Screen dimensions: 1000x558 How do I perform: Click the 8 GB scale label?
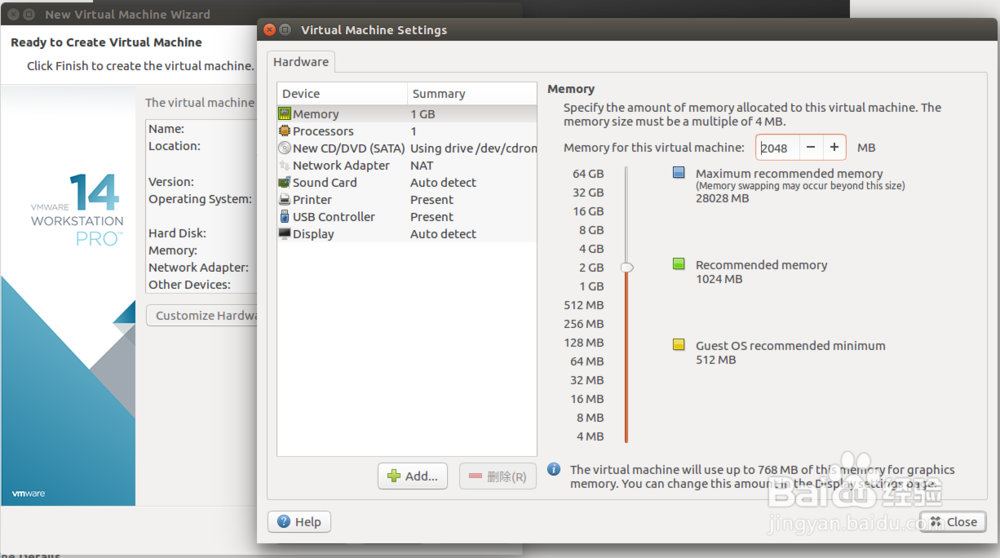click(591, 230)
